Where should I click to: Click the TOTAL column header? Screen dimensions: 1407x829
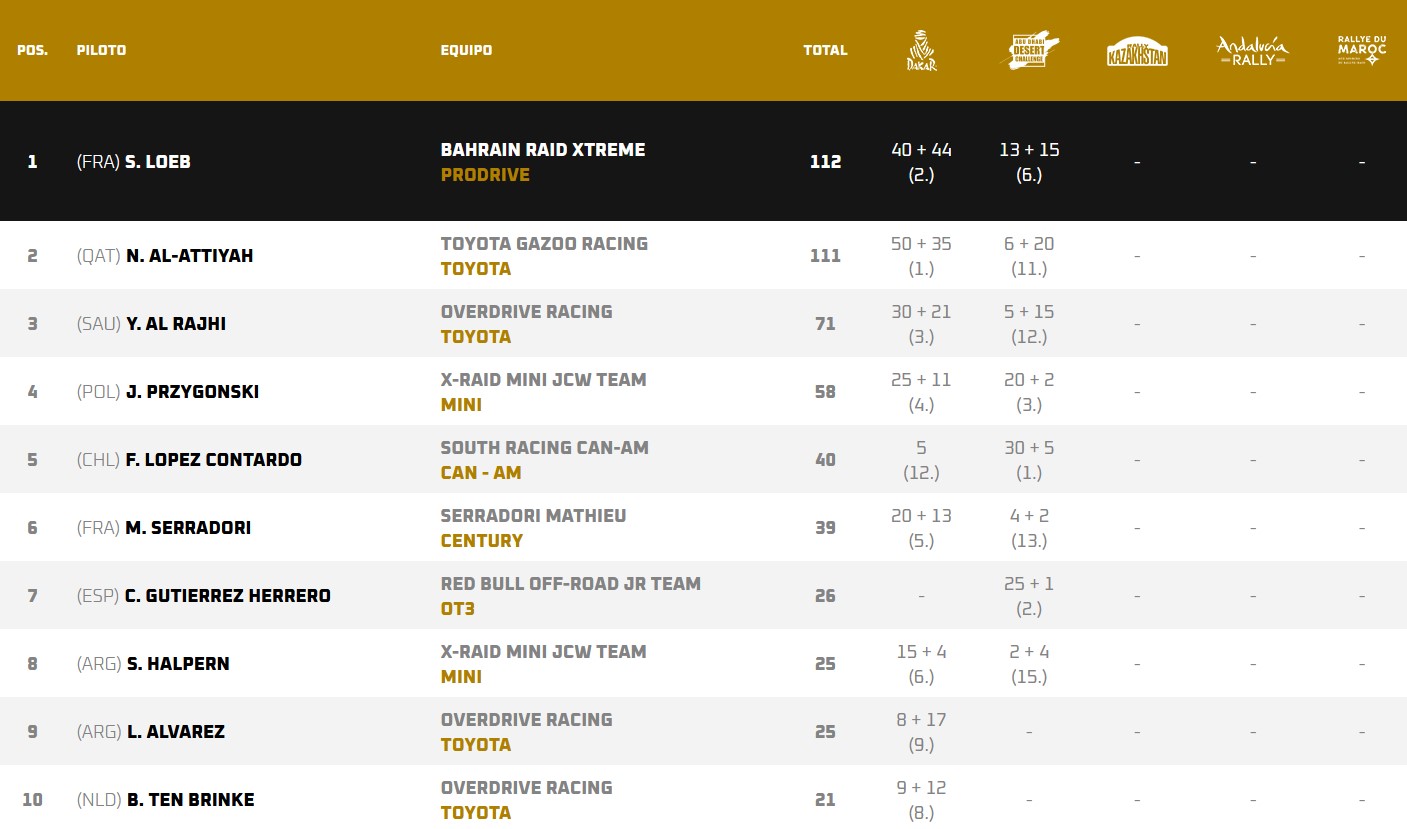tap(825, 50)
